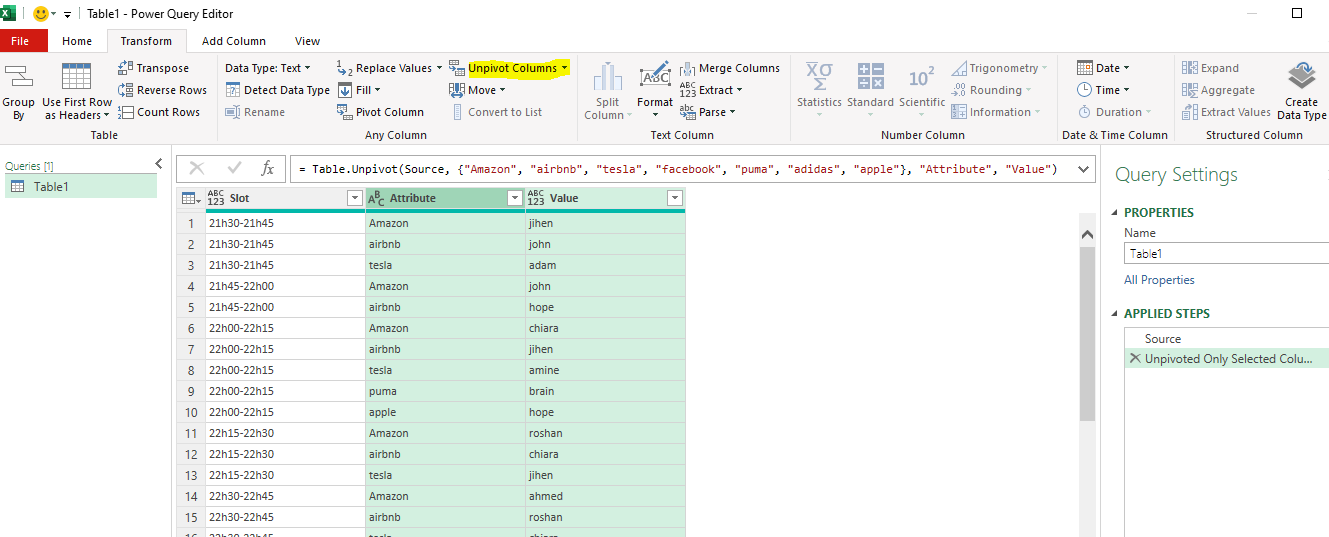Open the Attribute column filter dropdown
This screenshot has height=537, width=1329.
coord(515,198)
